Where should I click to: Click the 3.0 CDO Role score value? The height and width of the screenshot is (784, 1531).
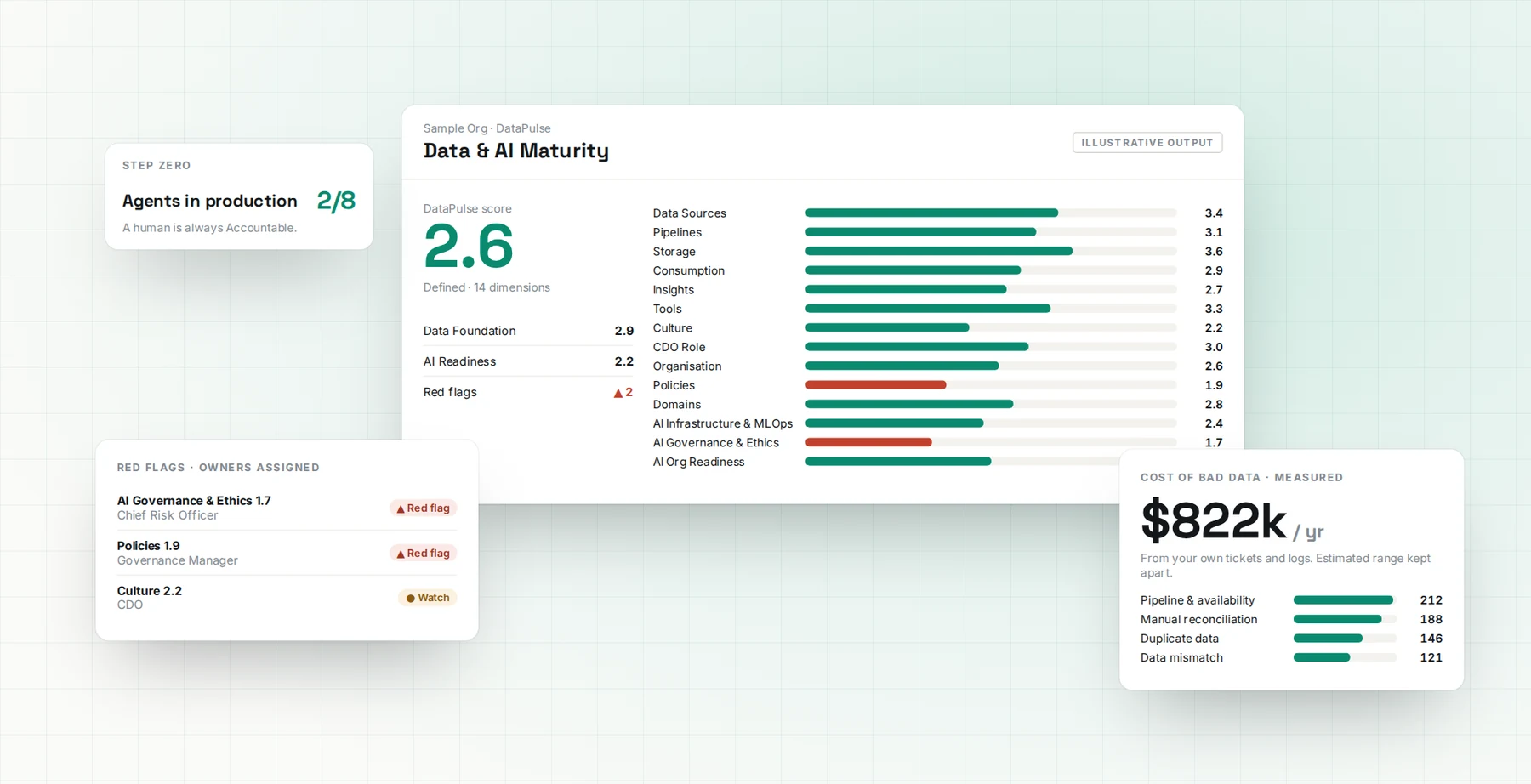point(1214,347)
